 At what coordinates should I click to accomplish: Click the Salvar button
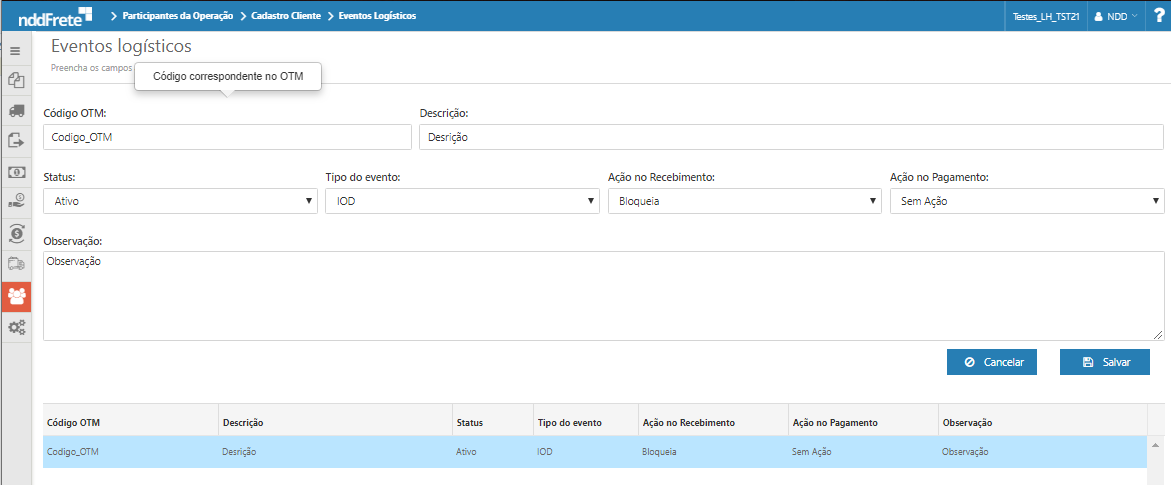click(1104, 362)
